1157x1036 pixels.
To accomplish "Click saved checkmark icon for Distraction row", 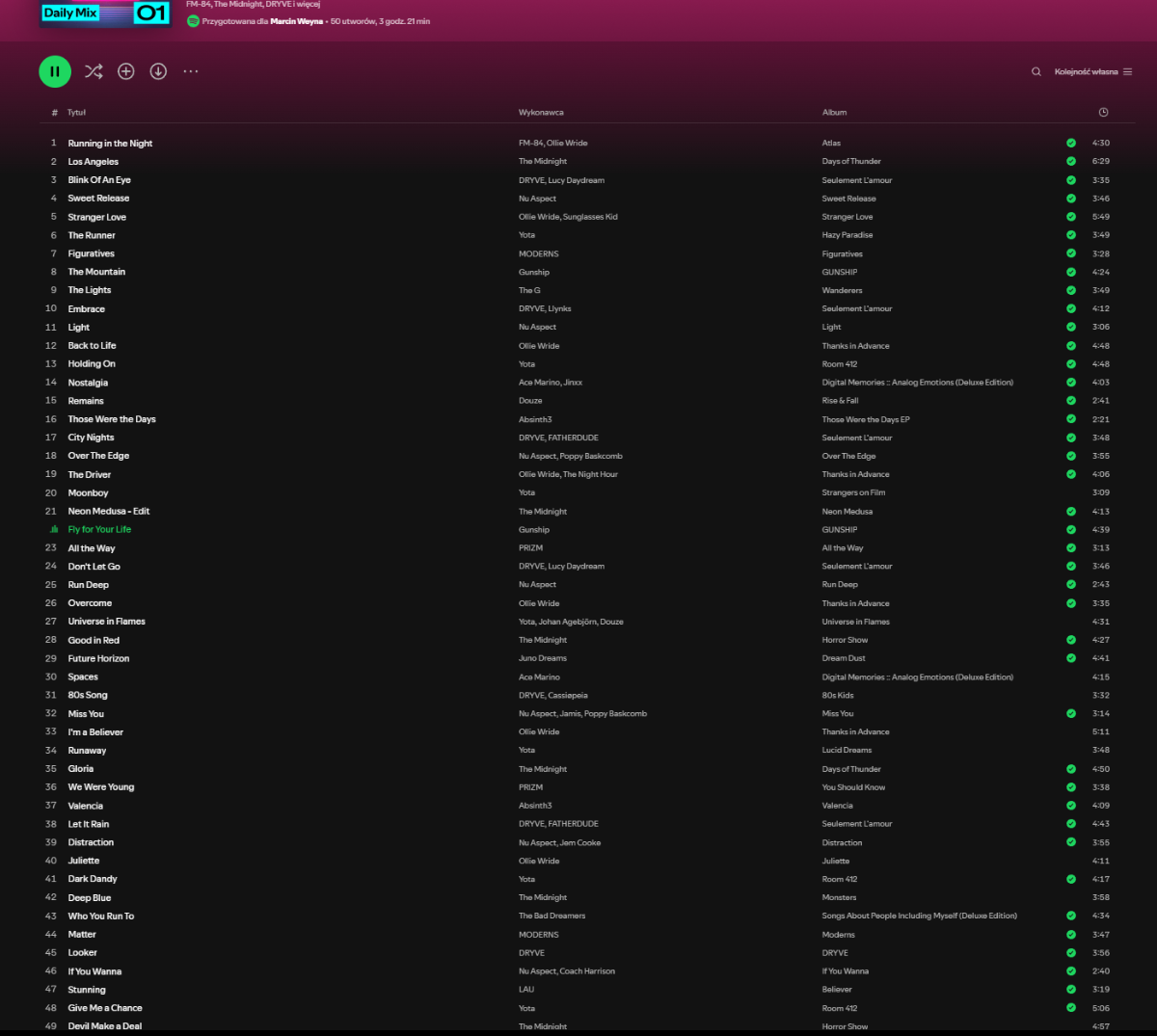I will click(1071, 842).
